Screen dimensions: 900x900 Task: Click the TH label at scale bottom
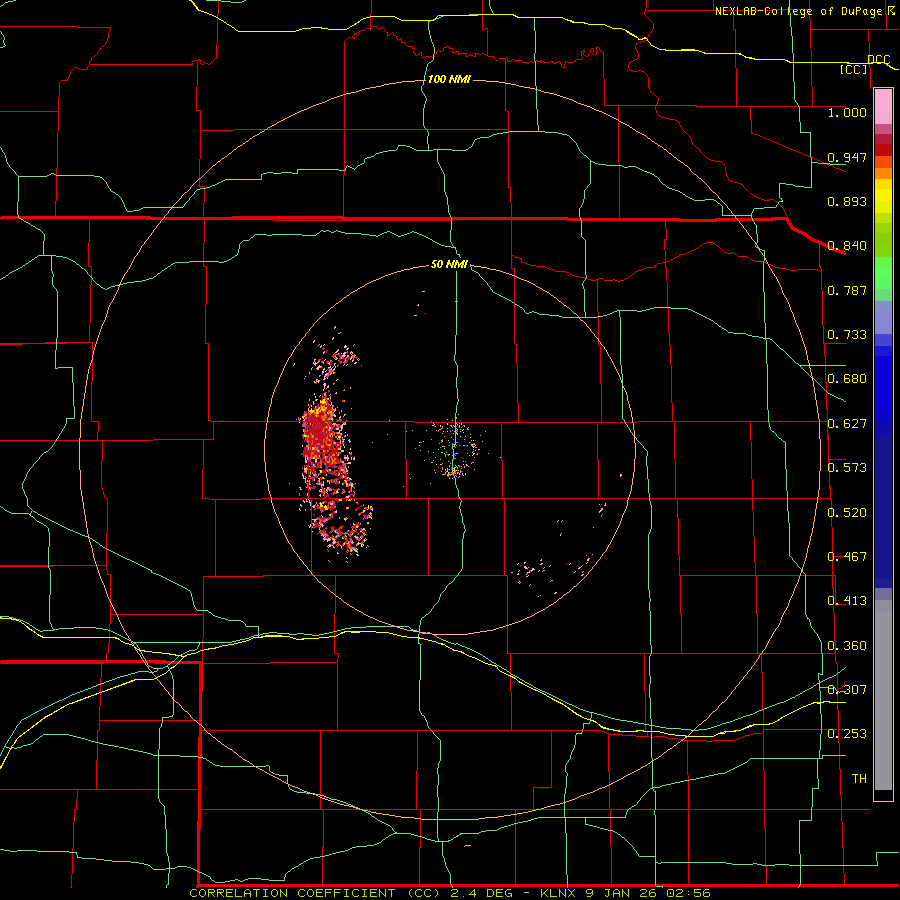point(859,779)
